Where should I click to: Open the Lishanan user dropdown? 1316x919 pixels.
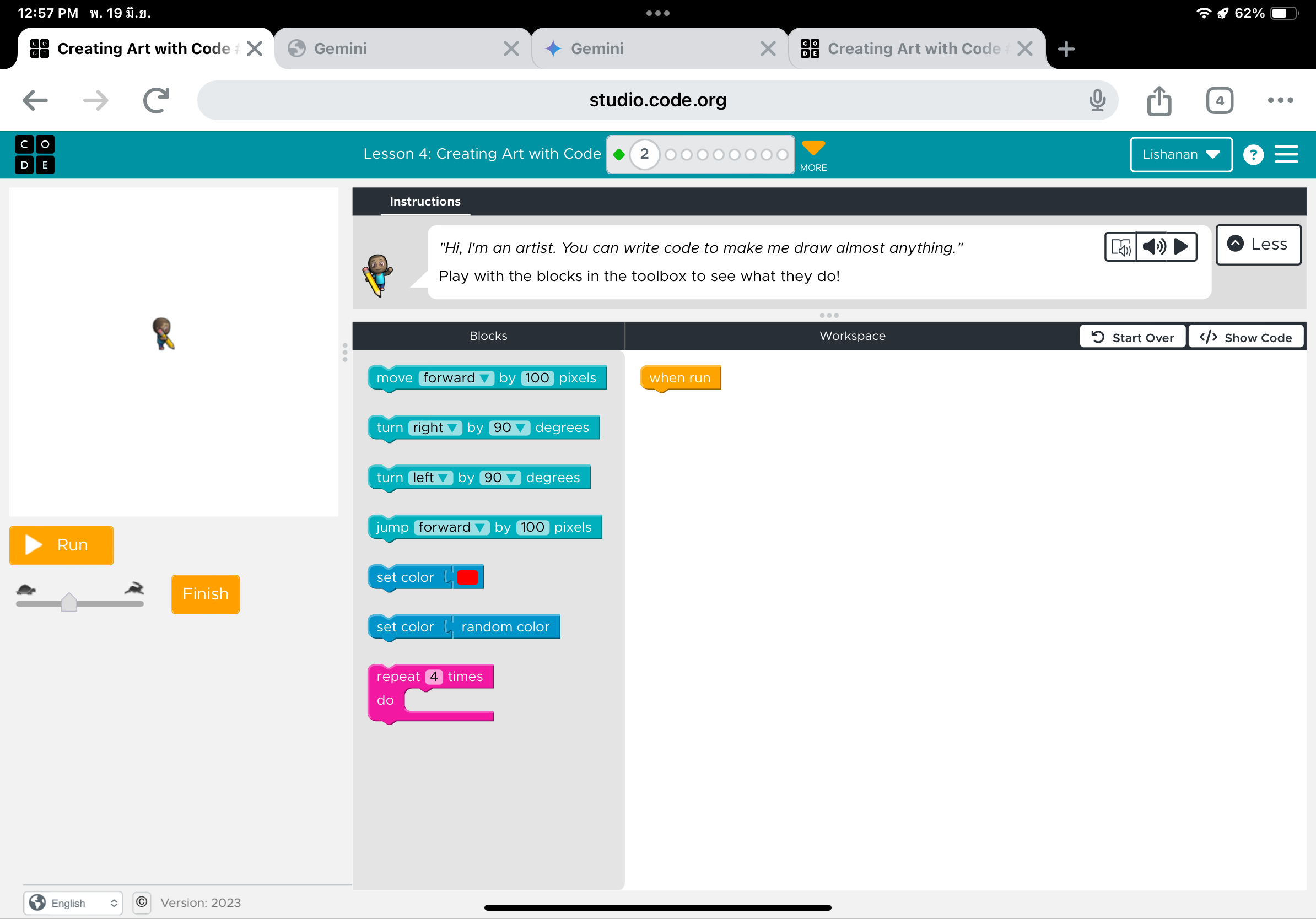tap(1180, 154)
